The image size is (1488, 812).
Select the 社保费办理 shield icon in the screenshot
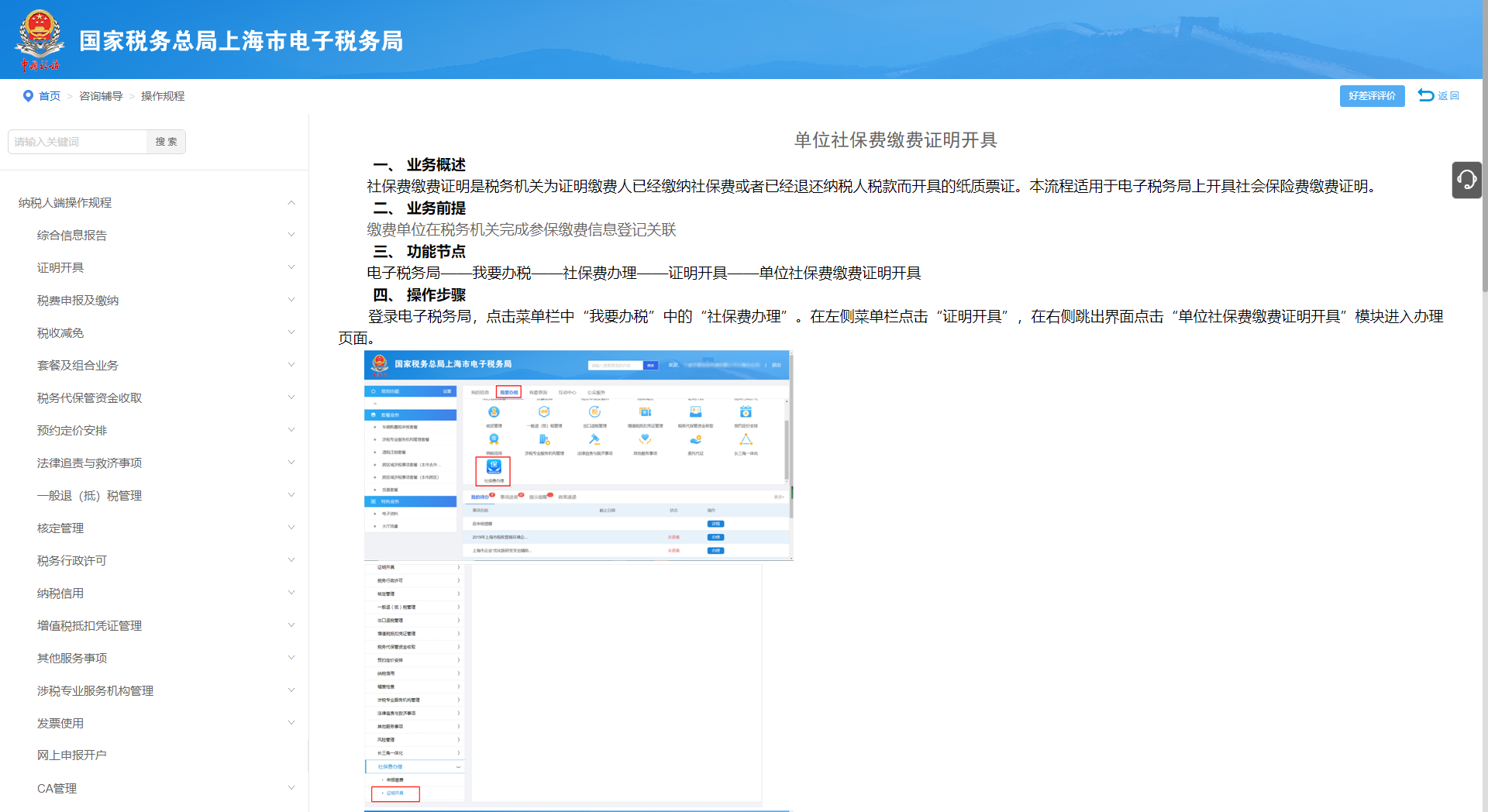[x=494, y=468]
